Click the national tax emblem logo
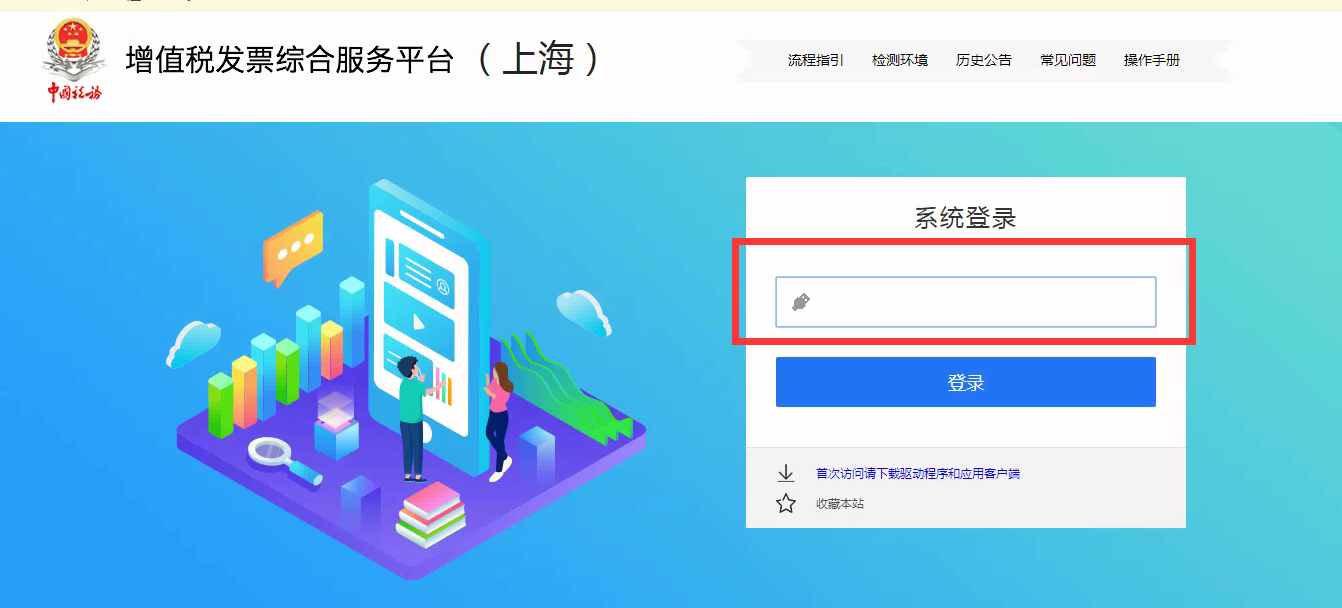This screenshot has width=1342, height=608. (x=73, y=61)
